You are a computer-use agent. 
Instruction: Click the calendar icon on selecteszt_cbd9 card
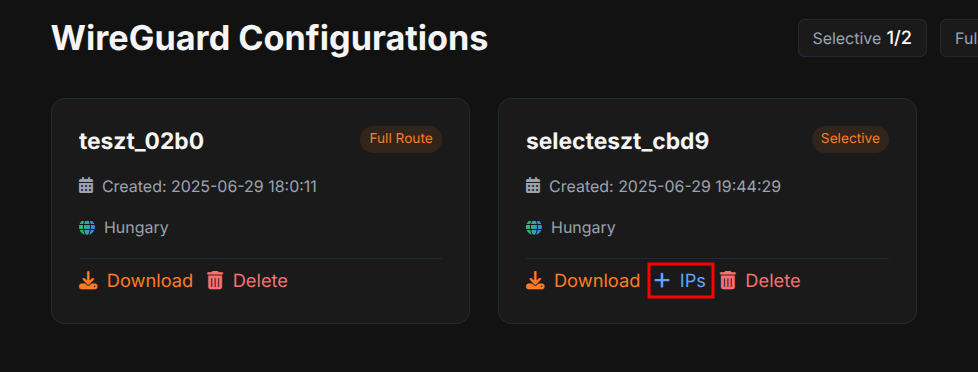click(x=533, y=185)
